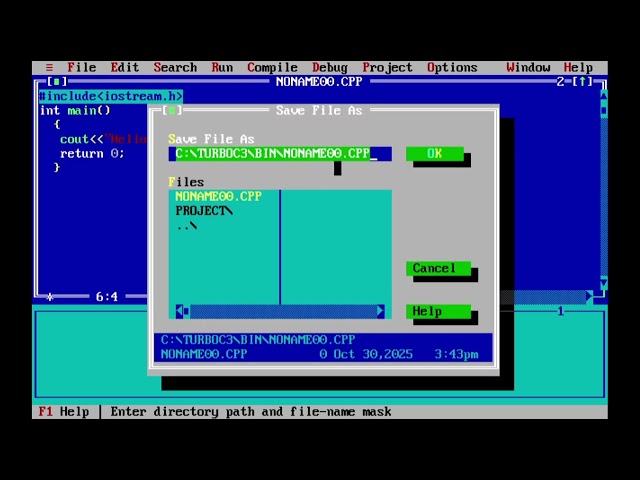Open the system menu (≡) in the menu bar

click(49, 67)
